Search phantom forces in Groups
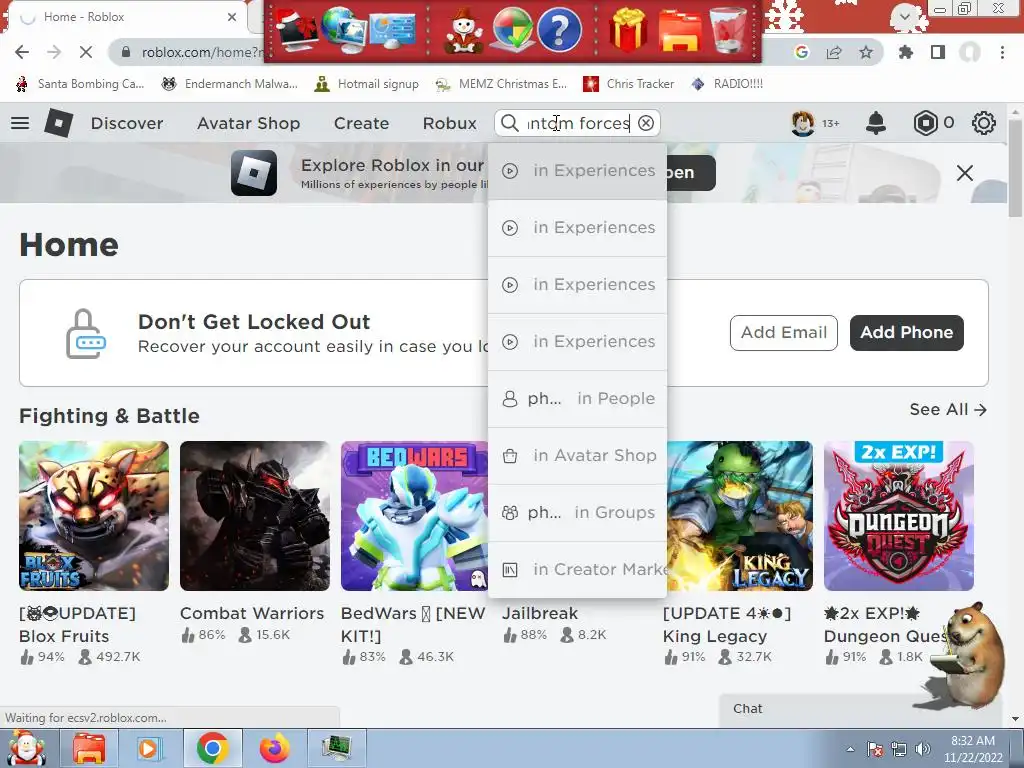Viewport: 1024px width, 768px height. [x=577, y=513]
